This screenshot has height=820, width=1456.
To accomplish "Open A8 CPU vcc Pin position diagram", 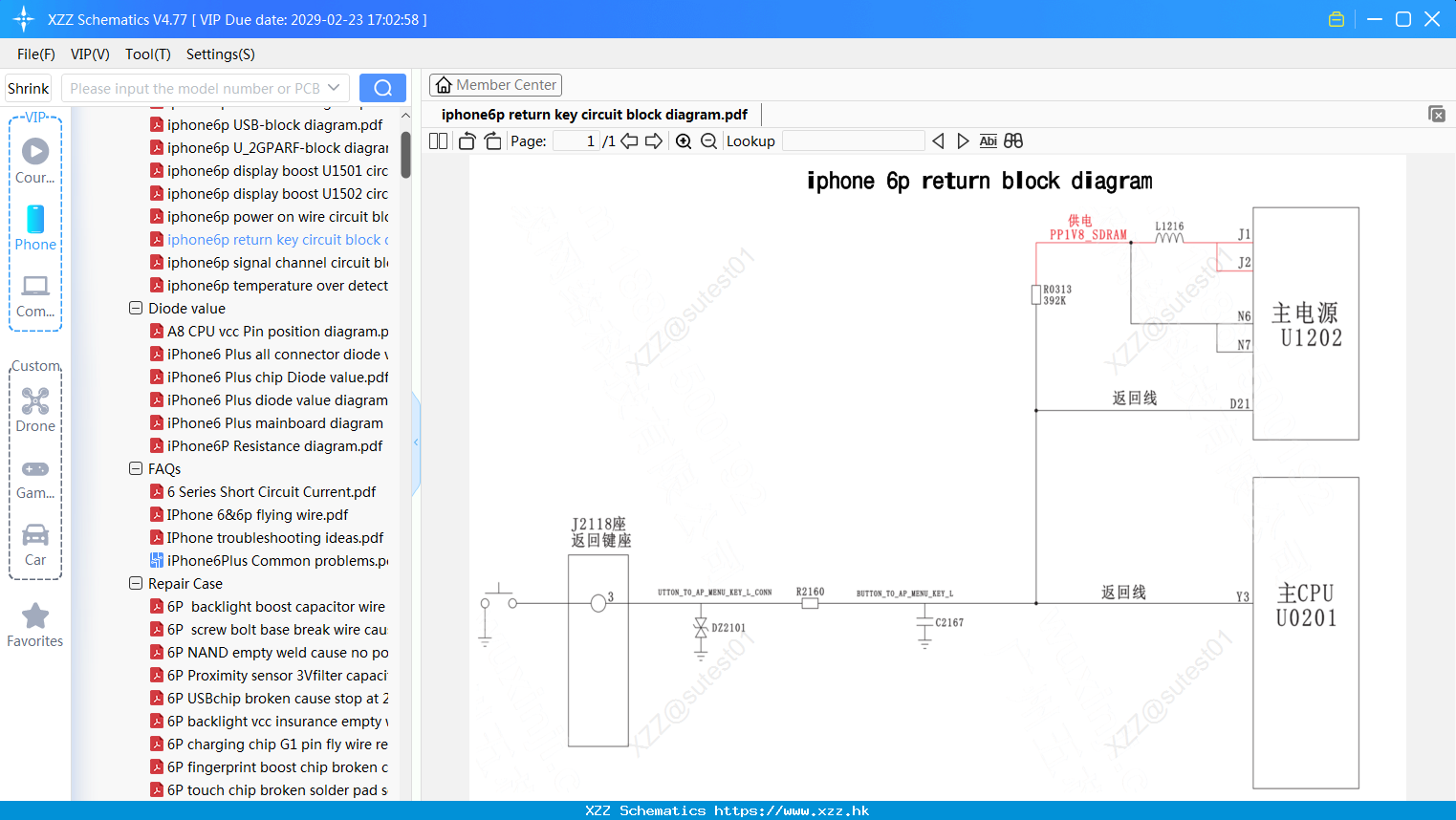I will [270, 332].
